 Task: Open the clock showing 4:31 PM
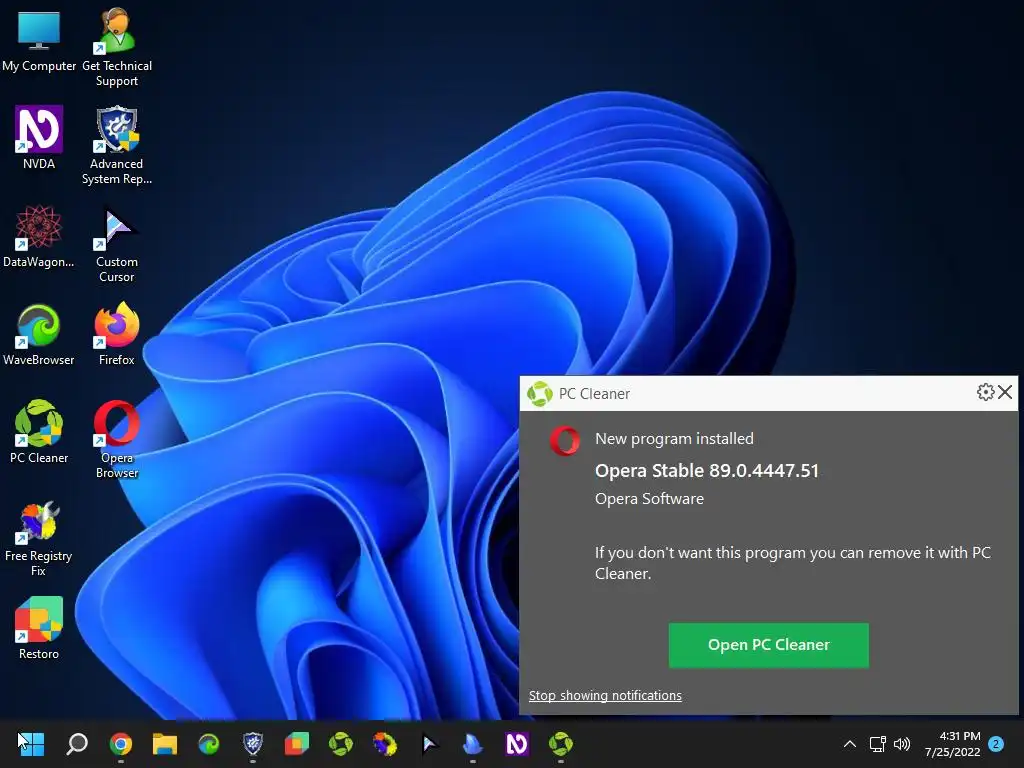[x=953, y=744]
